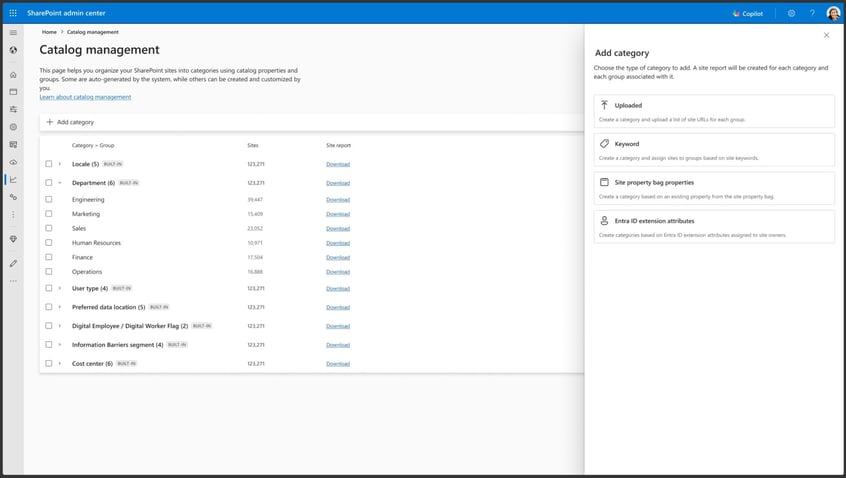Open header settings gear
Viewport: 846px width, 478px height.
[791, 13]
